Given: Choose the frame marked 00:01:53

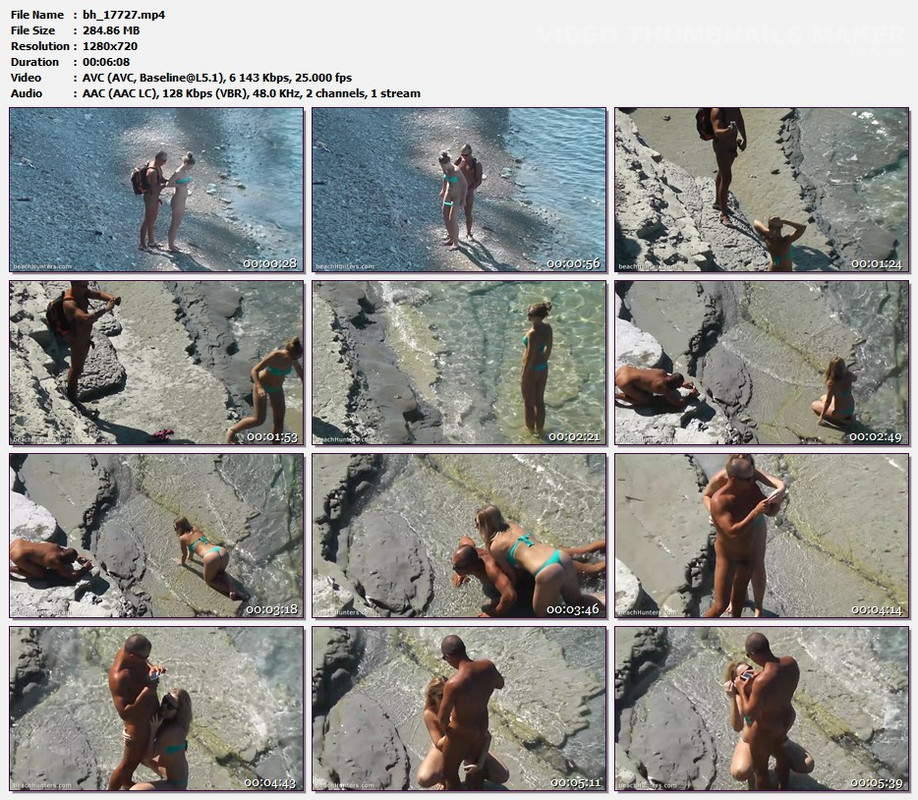Looking at the screenshot, I should tap(156, 363).
